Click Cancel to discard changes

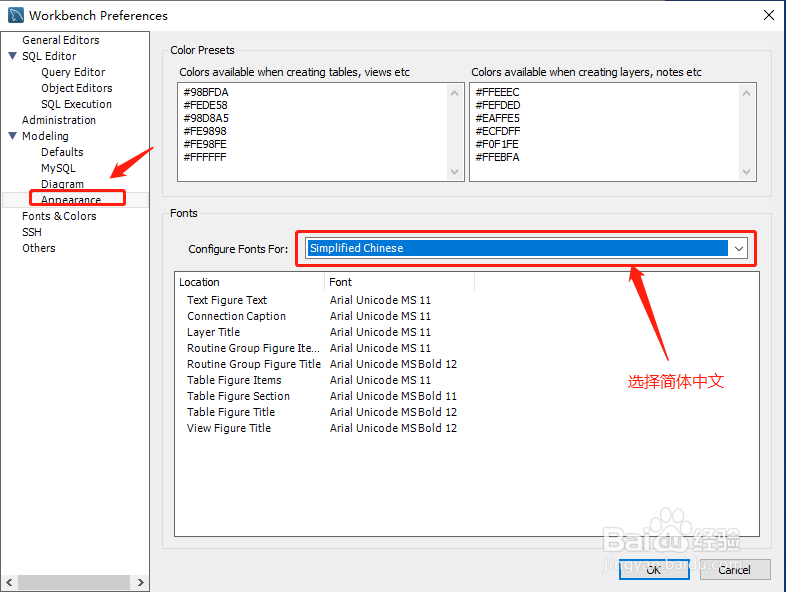pos(734,569)
